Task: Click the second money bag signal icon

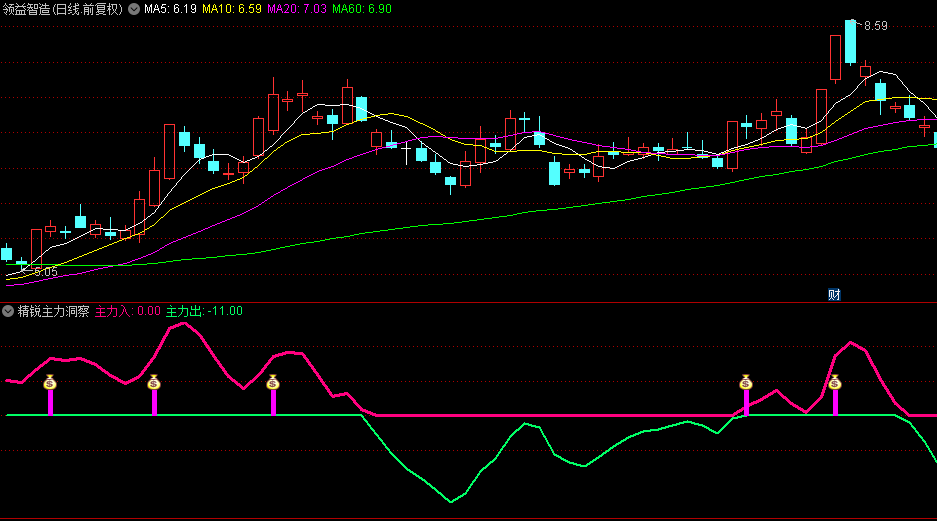Action: coord(154,382)
